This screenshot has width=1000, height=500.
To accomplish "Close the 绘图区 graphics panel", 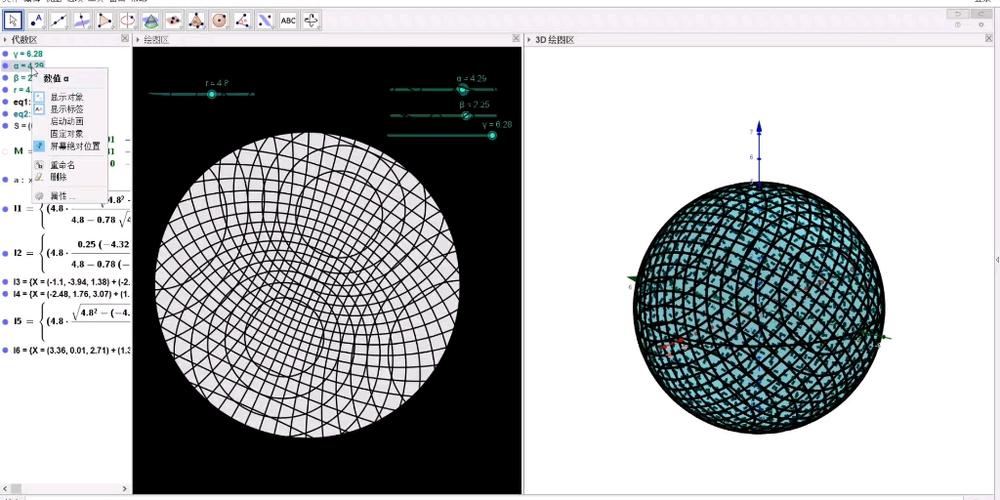I will (x=516, y=39).
